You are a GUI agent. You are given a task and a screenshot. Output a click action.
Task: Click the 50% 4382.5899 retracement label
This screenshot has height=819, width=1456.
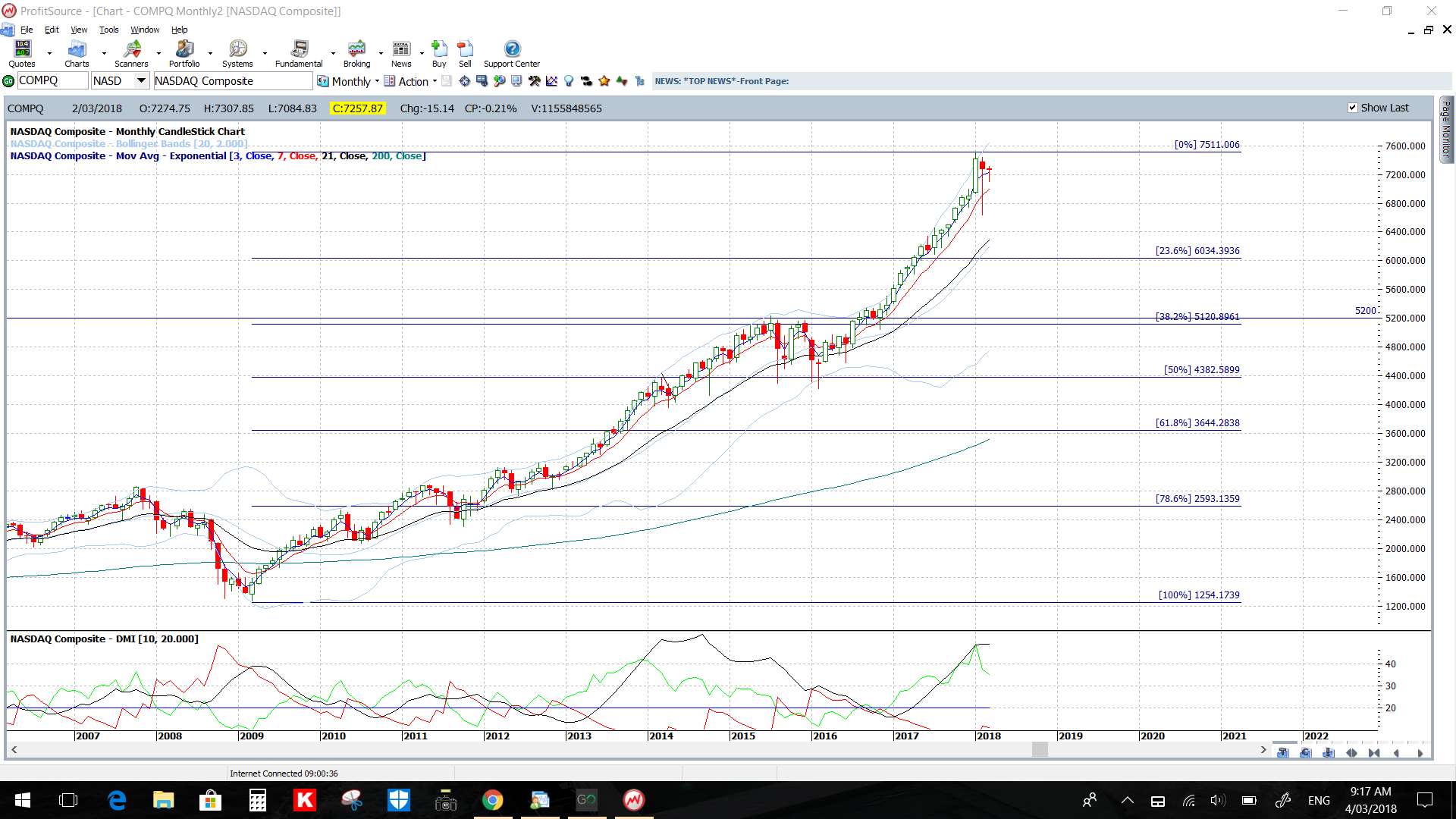[1202, 370]
